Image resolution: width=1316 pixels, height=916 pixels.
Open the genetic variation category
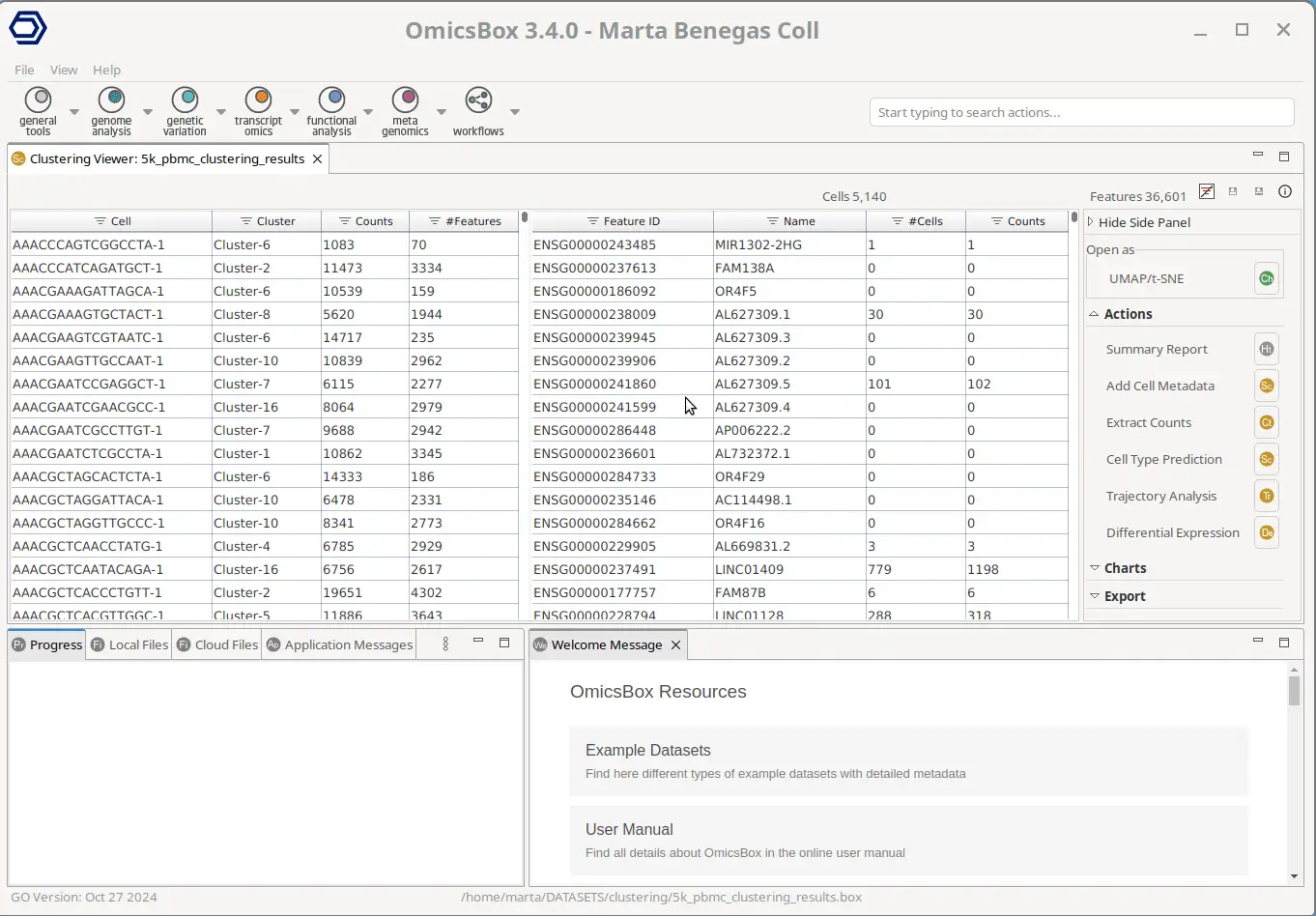pyautogui.click(x=185, y=111)
